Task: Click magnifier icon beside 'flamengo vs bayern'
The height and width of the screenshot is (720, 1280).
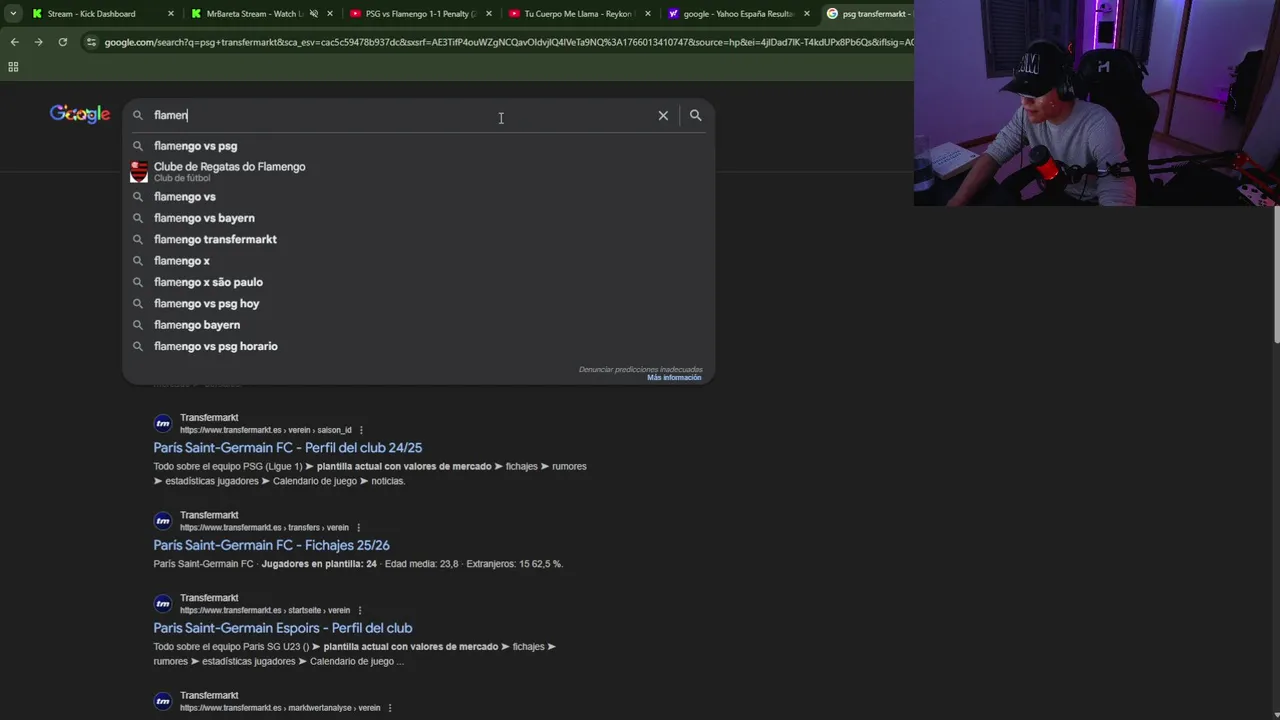Action: point(138,218)
